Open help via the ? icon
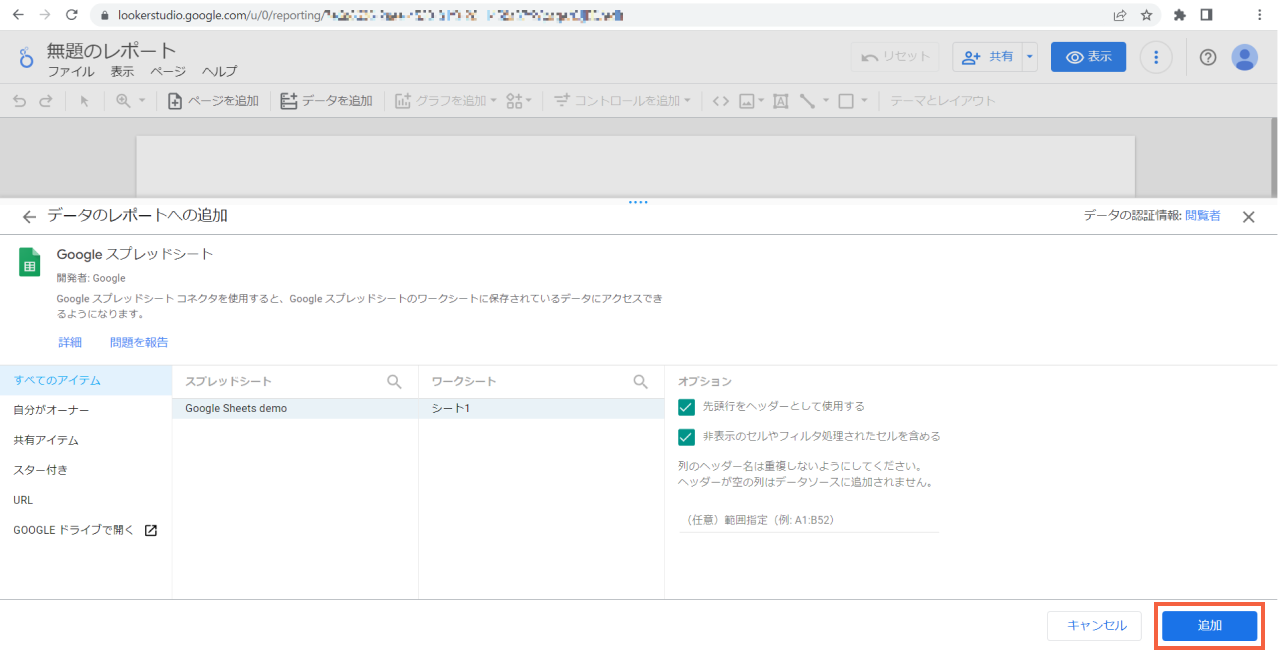The height and width of the screenshot is (655, 1278). pos(1207,56)
